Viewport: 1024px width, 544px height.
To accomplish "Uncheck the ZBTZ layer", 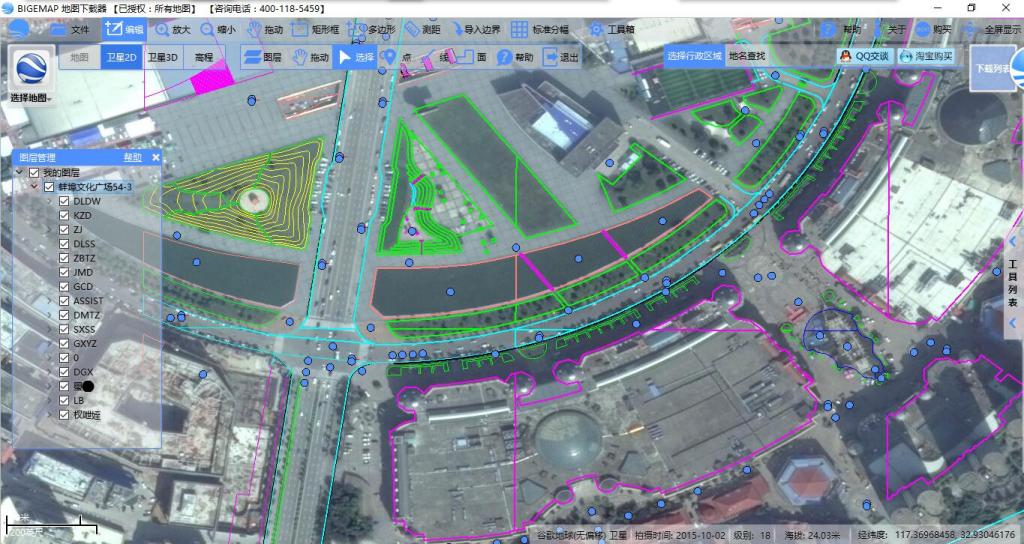I will coord(64,259).
